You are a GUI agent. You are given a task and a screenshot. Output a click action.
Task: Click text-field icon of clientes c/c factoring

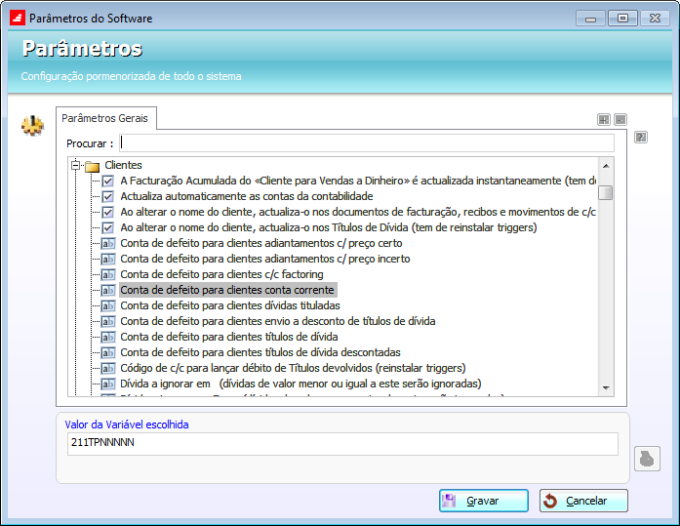[107, 274]
